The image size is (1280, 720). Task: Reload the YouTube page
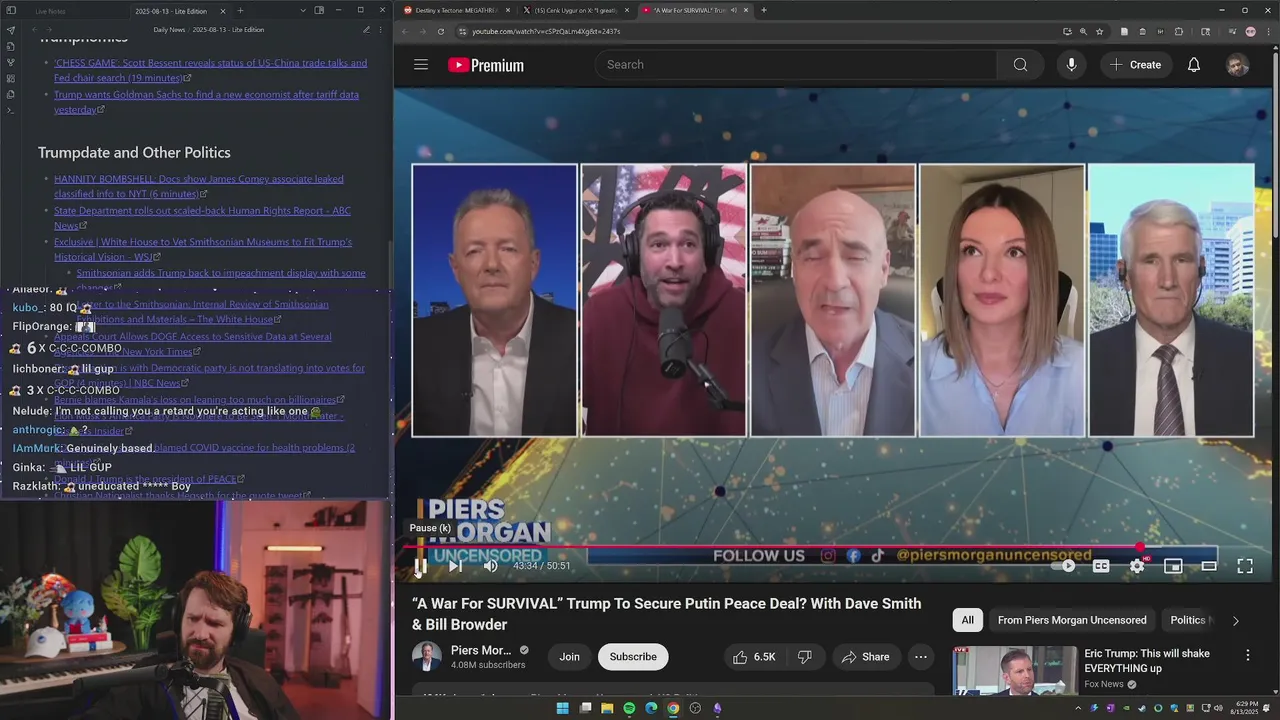coord(441,31)
